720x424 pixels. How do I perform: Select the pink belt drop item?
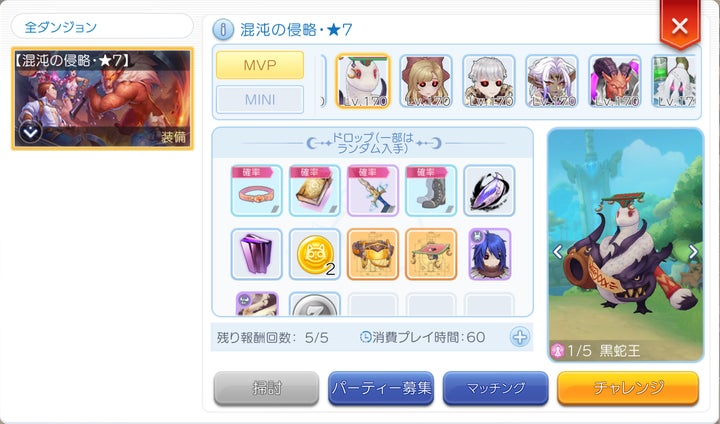257,191
